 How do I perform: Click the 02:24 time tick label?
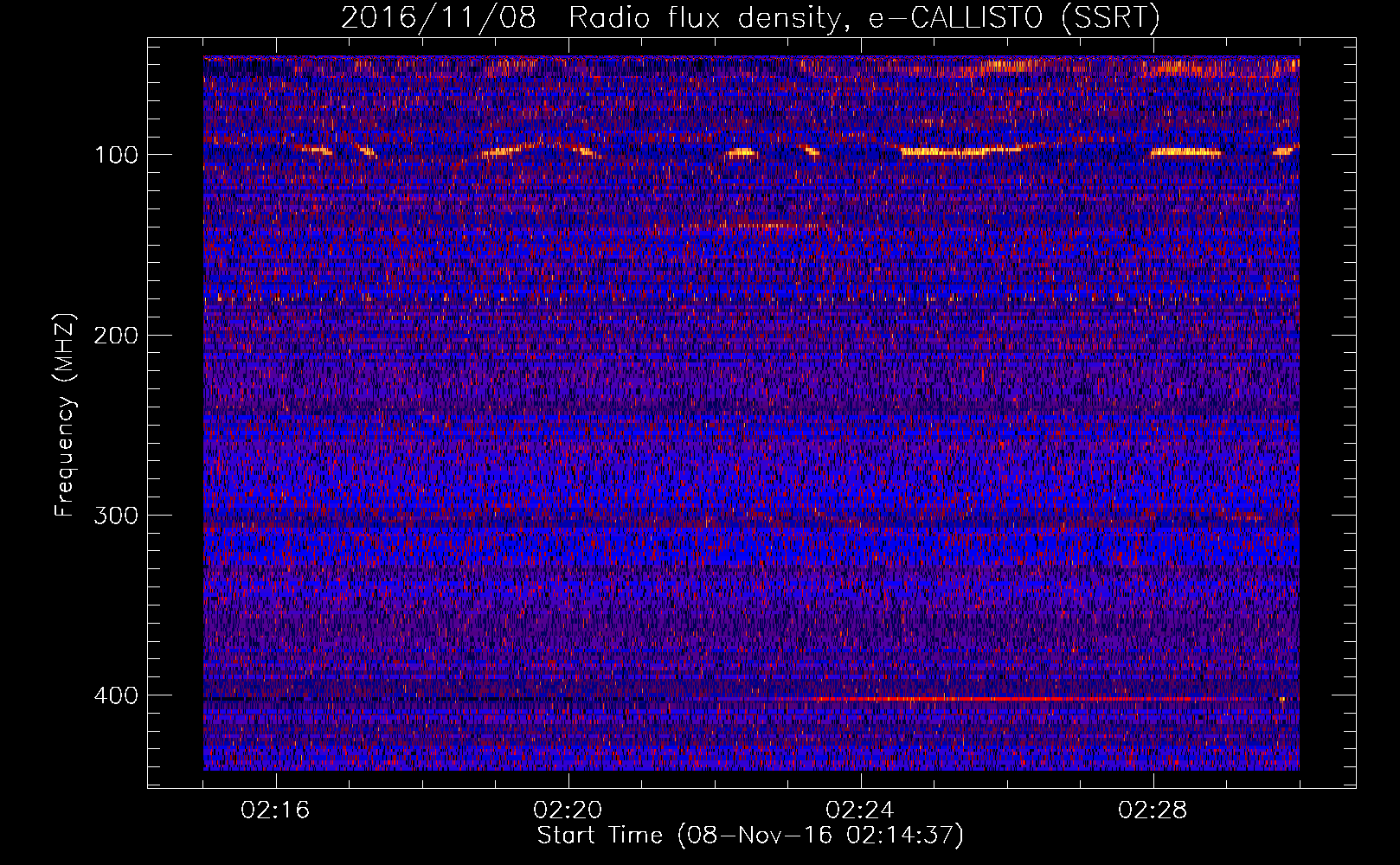point(861,811)
